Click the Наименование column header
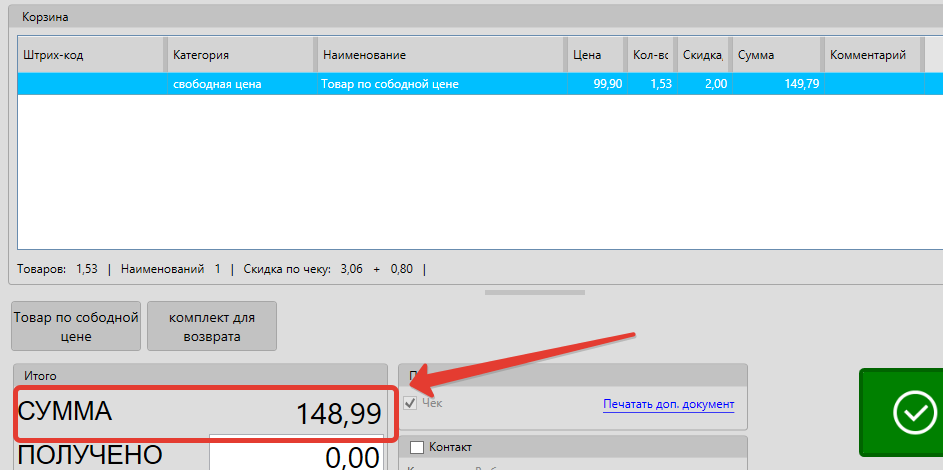943x470 pixels. (440, 55)
